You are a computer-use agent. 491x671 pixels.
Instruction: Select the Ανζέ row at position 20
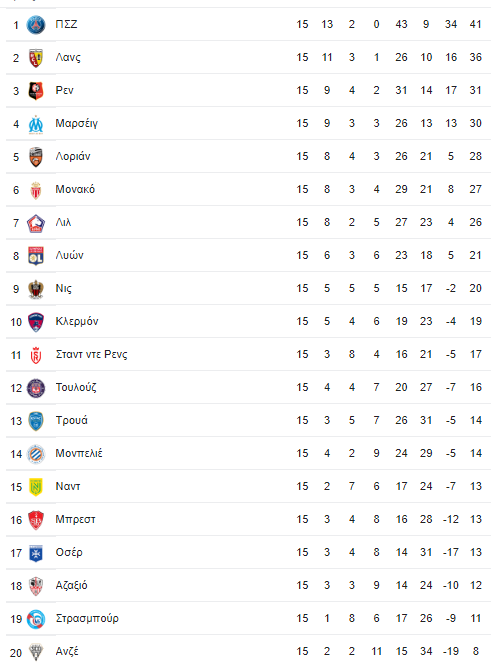pos(248,651)
